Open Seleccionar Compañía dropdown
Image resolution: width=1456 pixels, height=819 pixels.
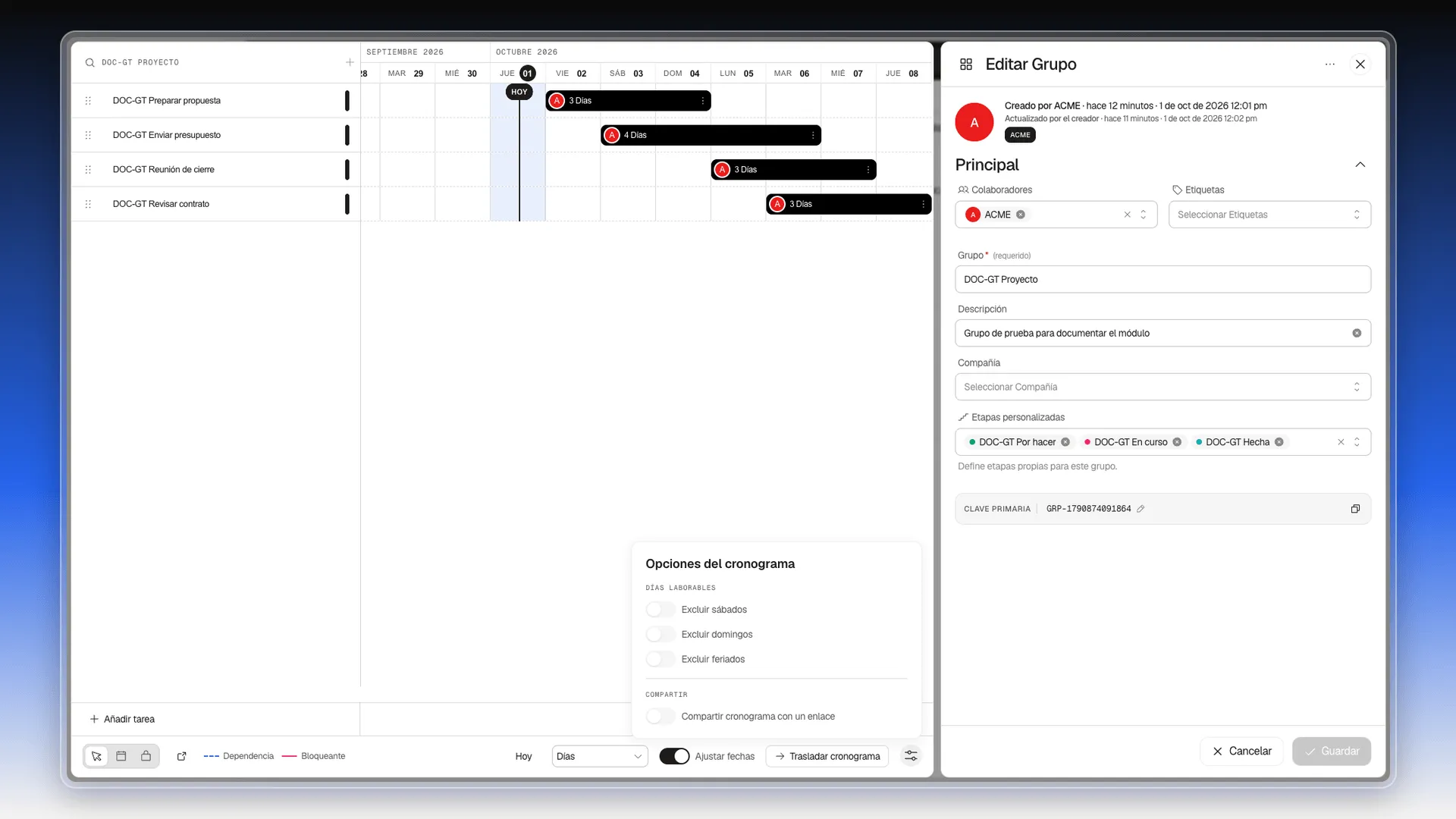coord(1163,387)
